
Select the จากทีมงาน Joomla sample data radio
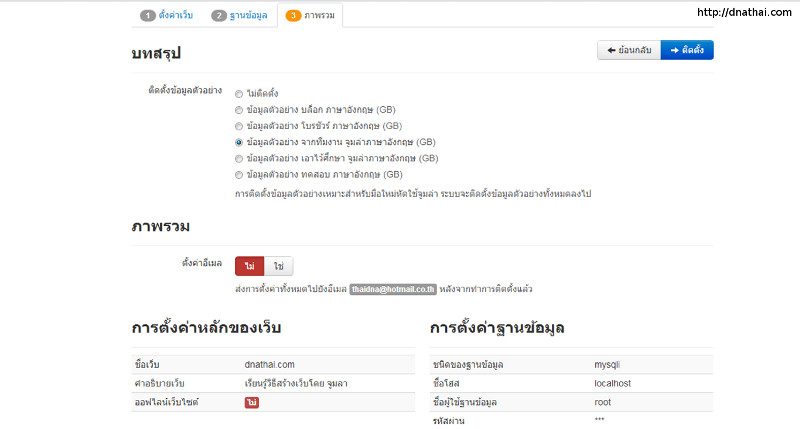[238, 142]
